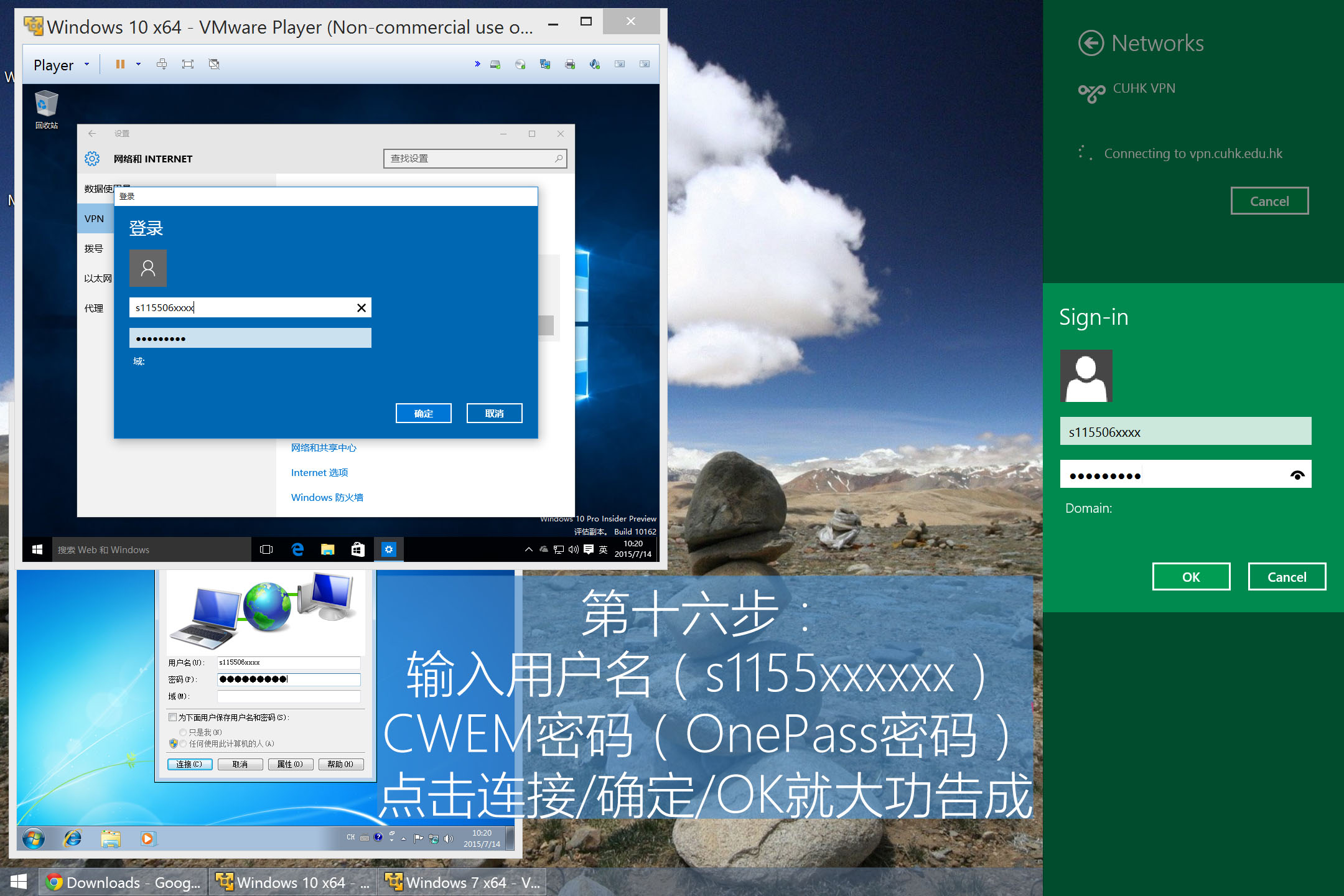Expand the VMware device toolbar chevron

(x=477, y=64)
